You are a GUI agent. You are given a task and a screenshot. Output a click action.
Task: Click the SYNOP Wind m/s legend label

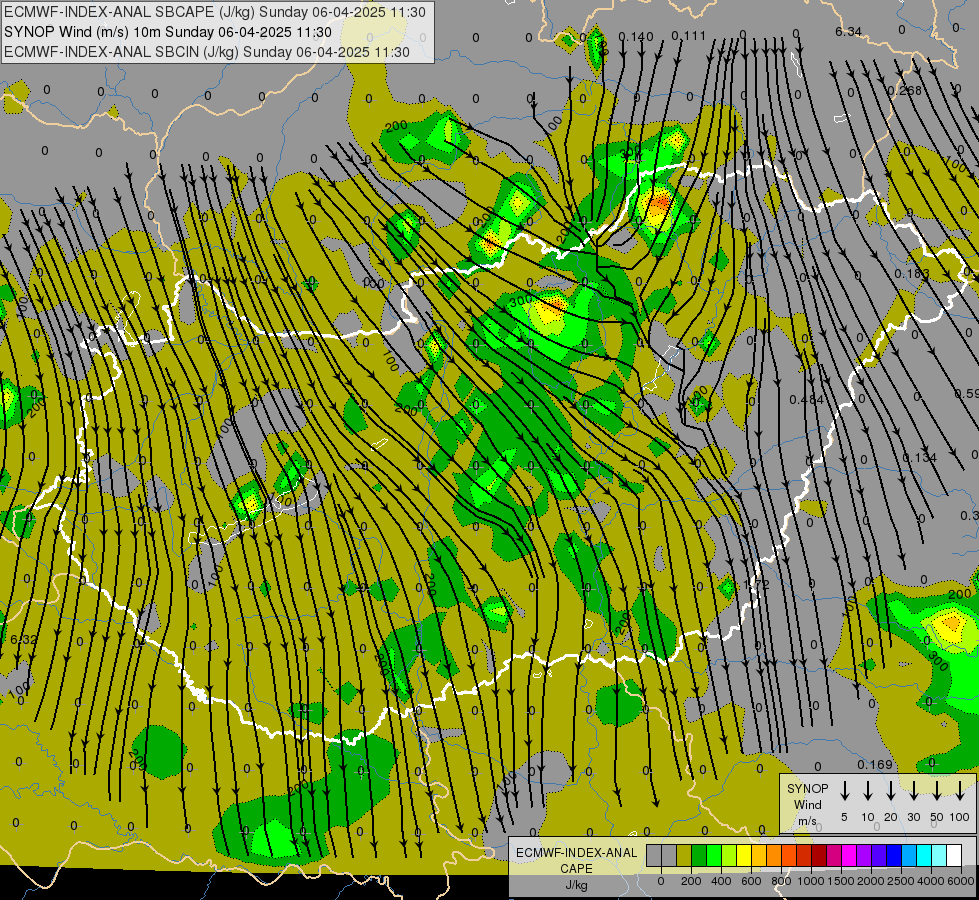[807, 804]
